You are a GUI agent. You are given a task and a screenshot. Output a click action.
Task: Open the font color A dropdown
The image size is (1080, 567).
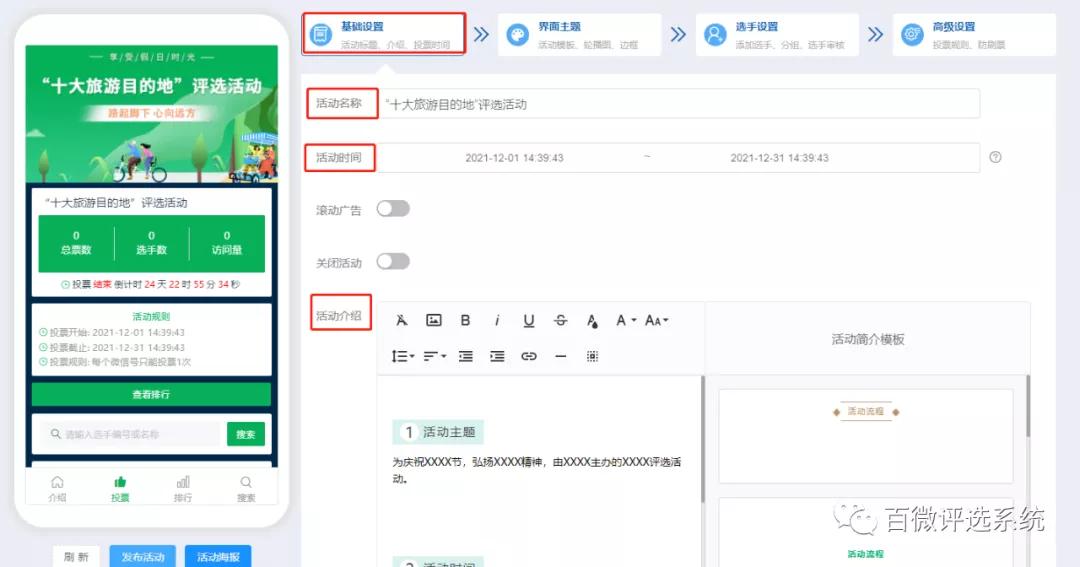click(x=625, y=320)
